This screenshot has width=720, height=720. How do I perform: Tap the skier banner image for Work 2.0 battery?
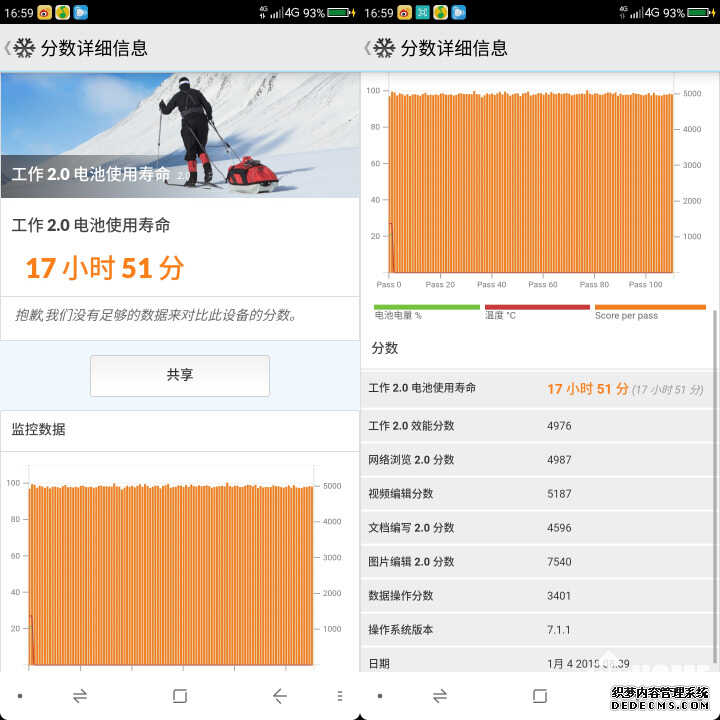180,135
